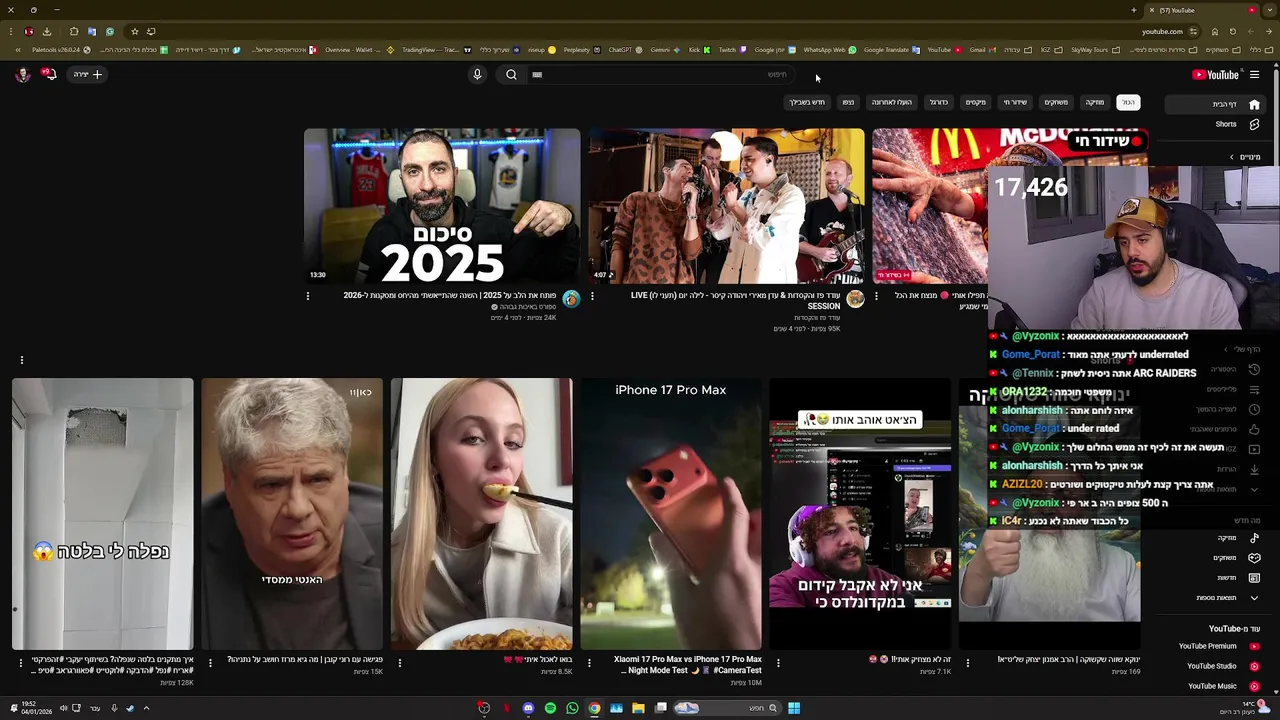Open the Shorts shelf options menu
Viewport: 1280px width, 720px height.
(x=21, y=360)
